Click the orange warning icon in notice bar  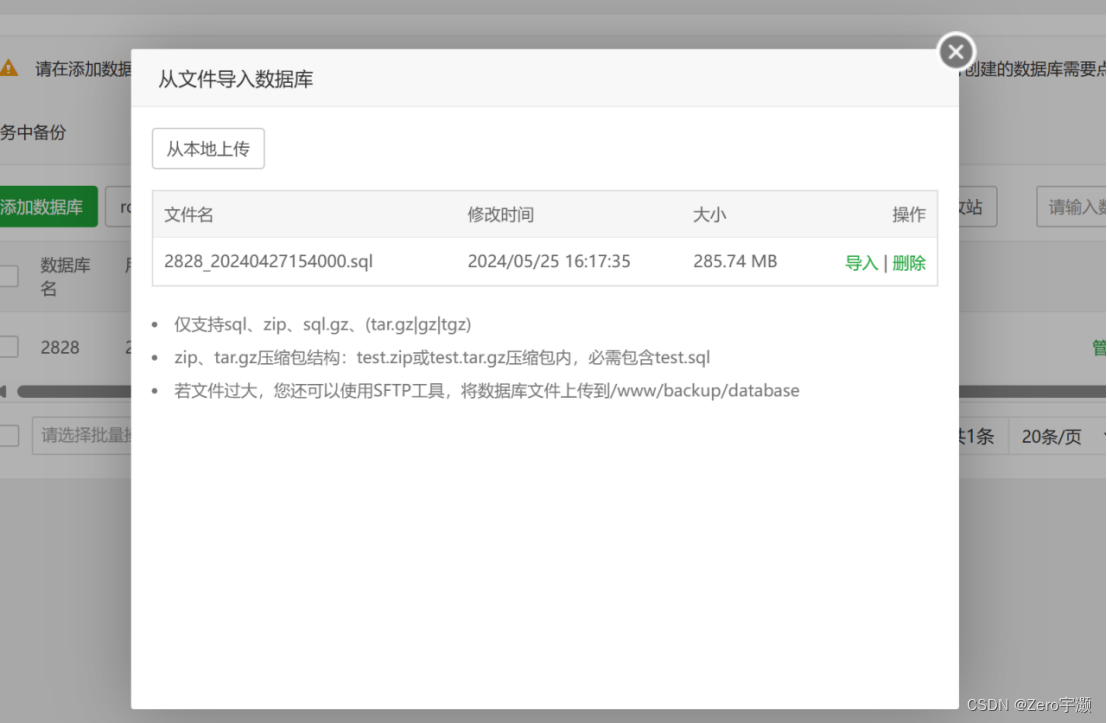[8, 68]
